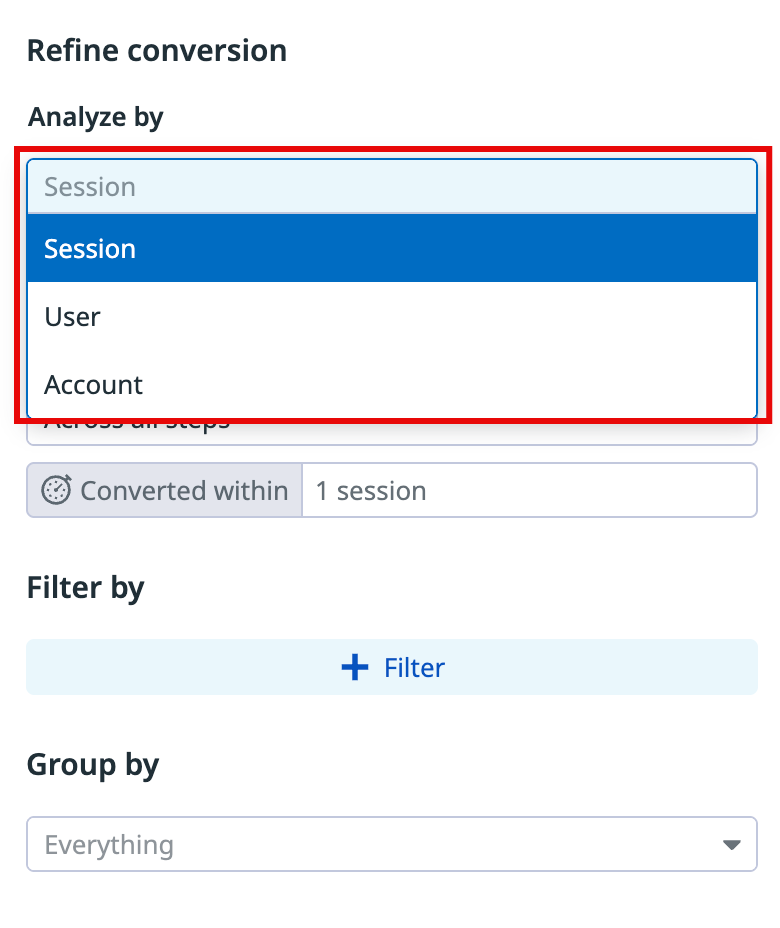780x928 pixels.
Task: Add a new filter with Filter button
Action: pos(391,667)
